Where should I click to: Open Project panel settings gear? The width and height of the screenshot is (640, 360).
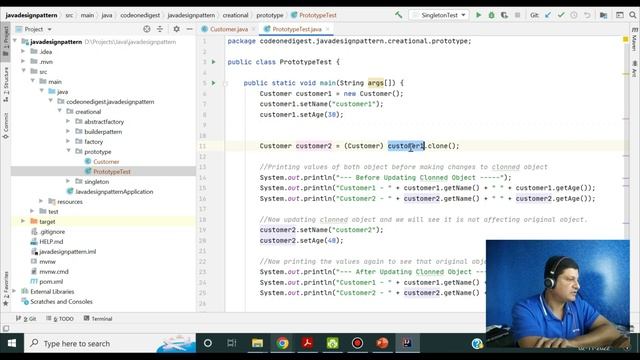pyautogui.click(x=176, y=29)
